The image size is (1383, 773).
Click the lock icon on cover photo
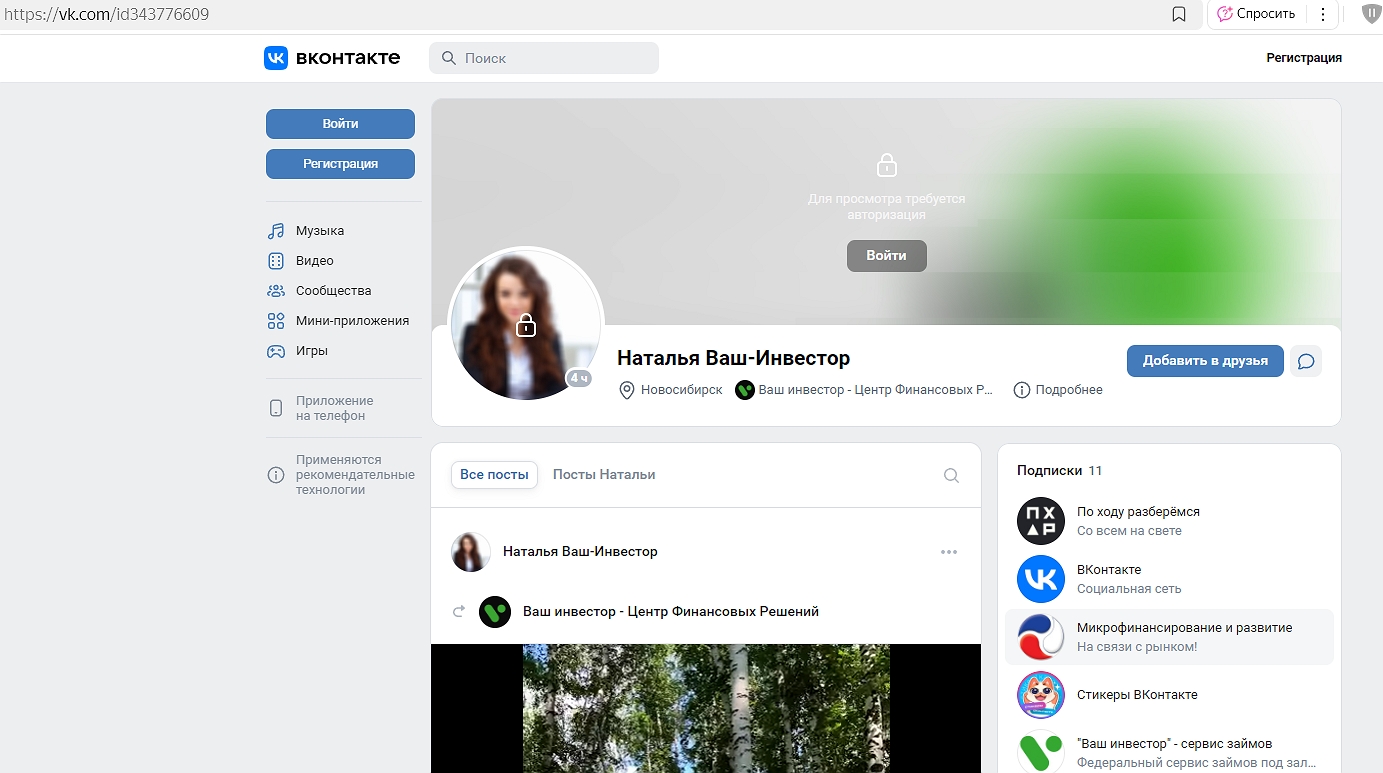click(x=886, y=165)
